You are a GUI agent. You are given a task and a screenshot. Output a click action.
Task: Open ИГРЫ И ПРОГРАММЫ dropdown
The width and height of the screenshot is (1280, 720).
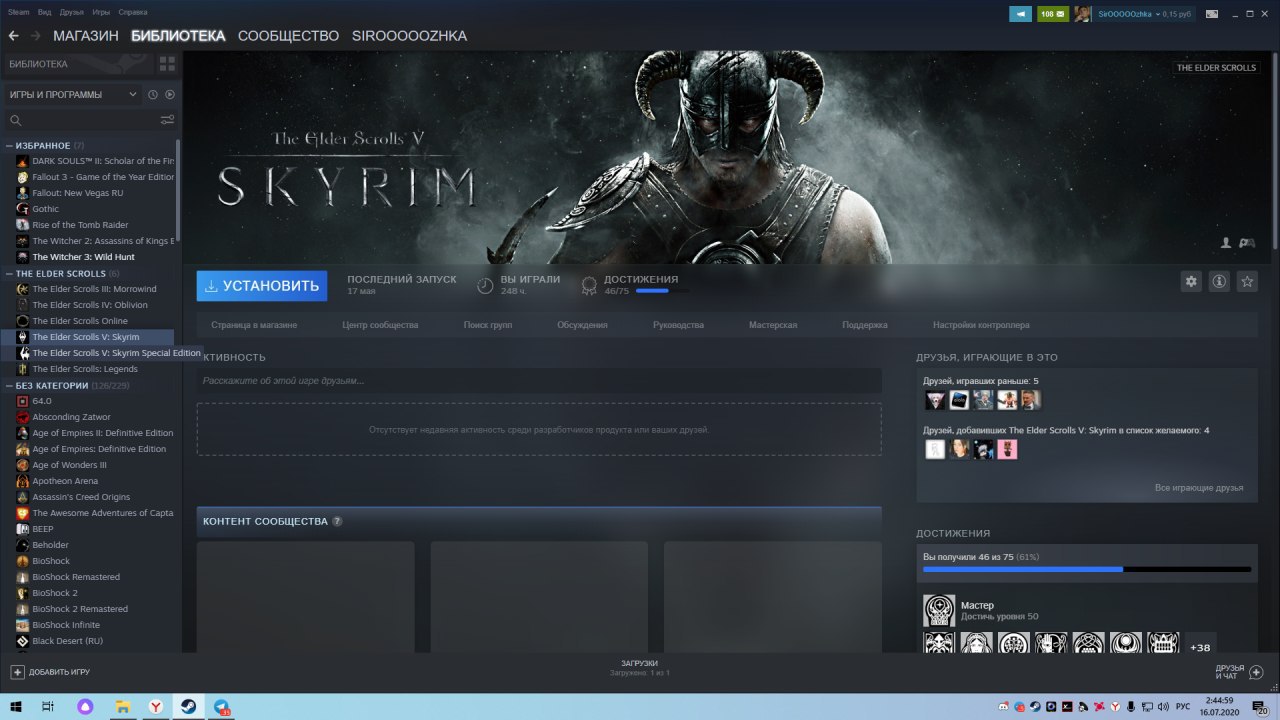(73, 95)
